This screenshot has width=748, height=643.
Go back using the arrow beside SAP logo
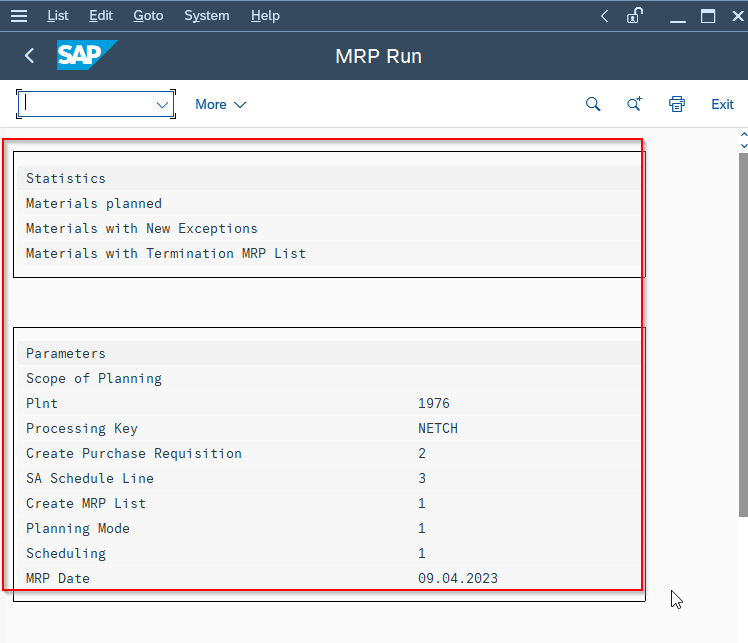tap(30, 56)
